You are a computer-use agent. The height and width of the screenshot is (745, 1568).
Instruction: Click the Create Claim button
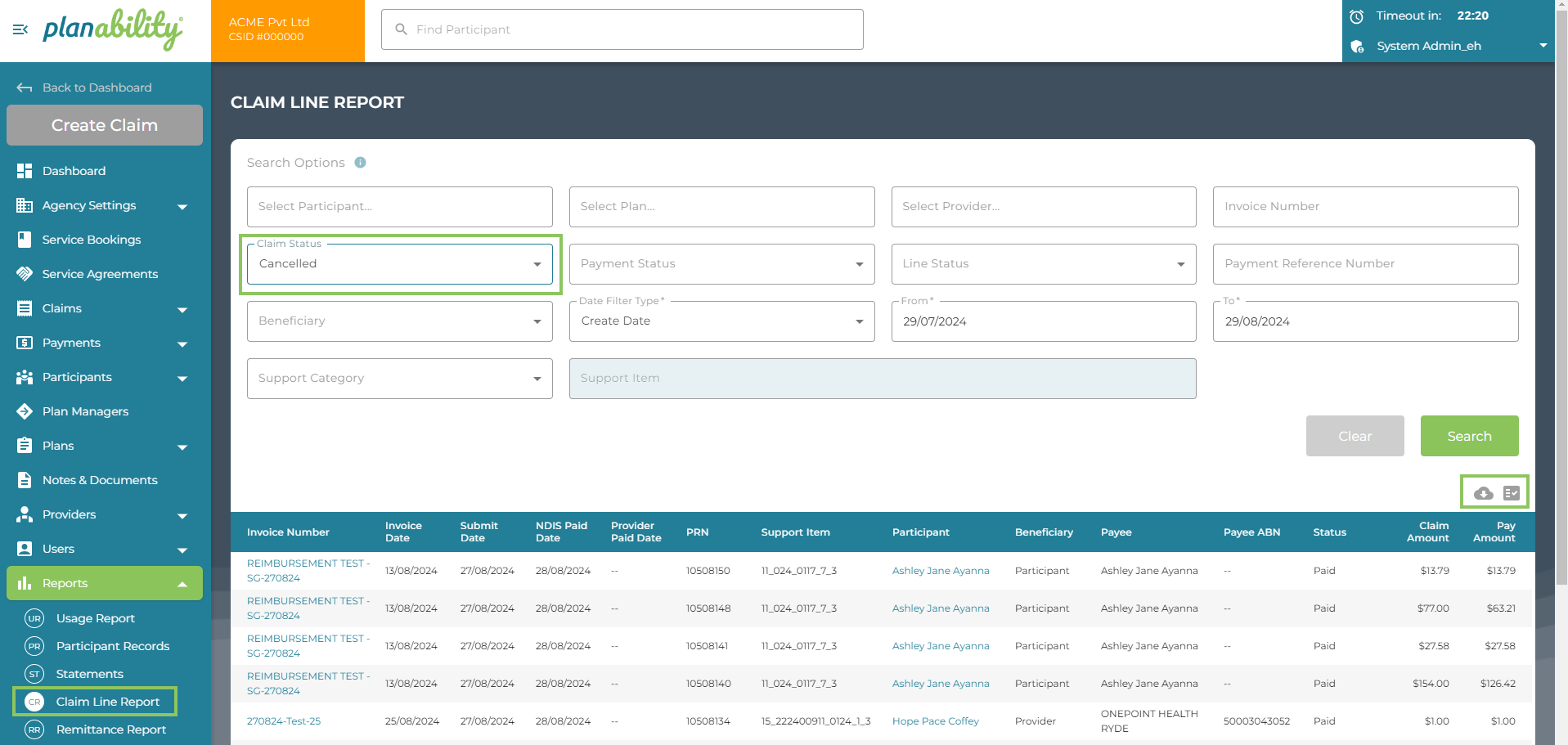(x=105, y=125)
